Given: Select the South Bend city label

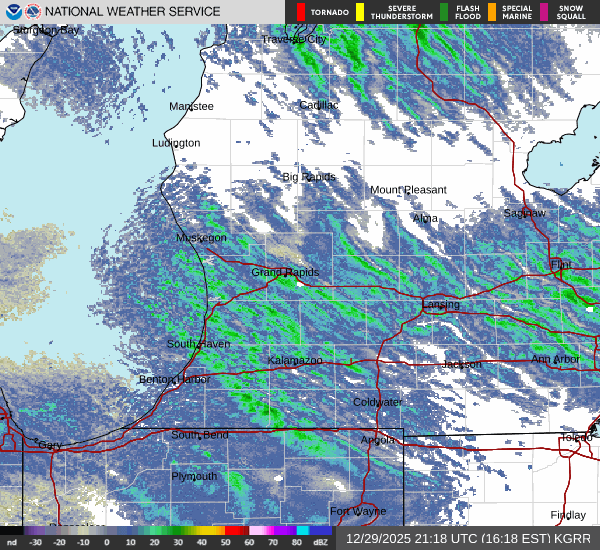Looking at the screenshot, I should [199, 435].
